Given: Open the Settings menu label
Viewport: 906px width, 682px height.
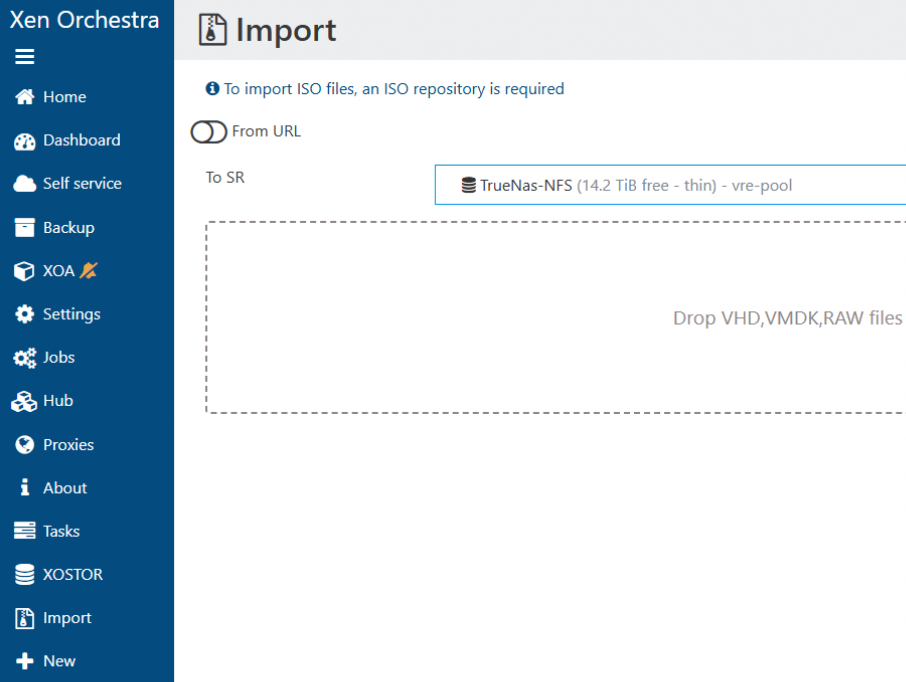Looking at the screenshot, I should click(x=72, y=314).
